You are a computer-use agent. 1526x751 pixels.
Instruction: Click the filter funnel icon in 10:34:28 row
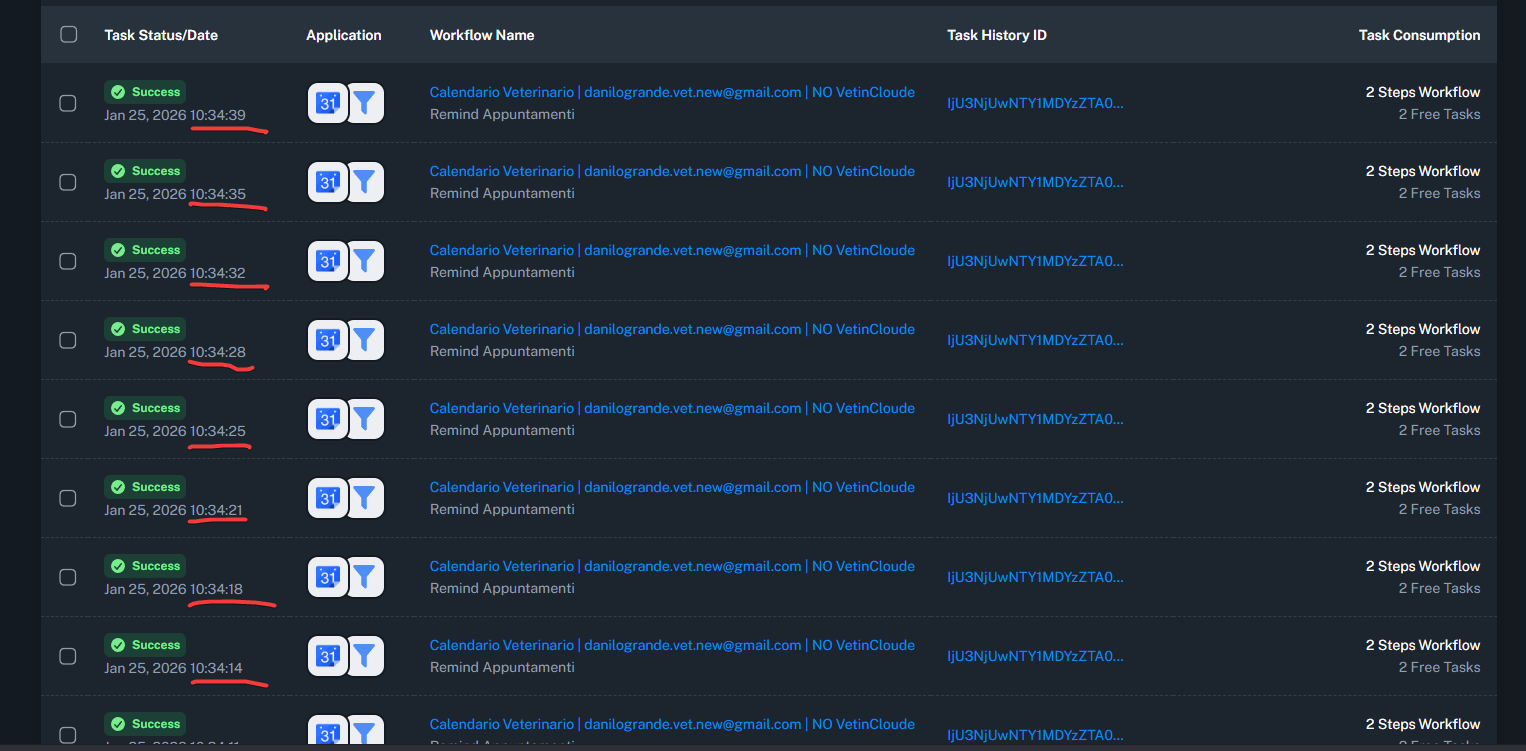(x=365, y=340)
